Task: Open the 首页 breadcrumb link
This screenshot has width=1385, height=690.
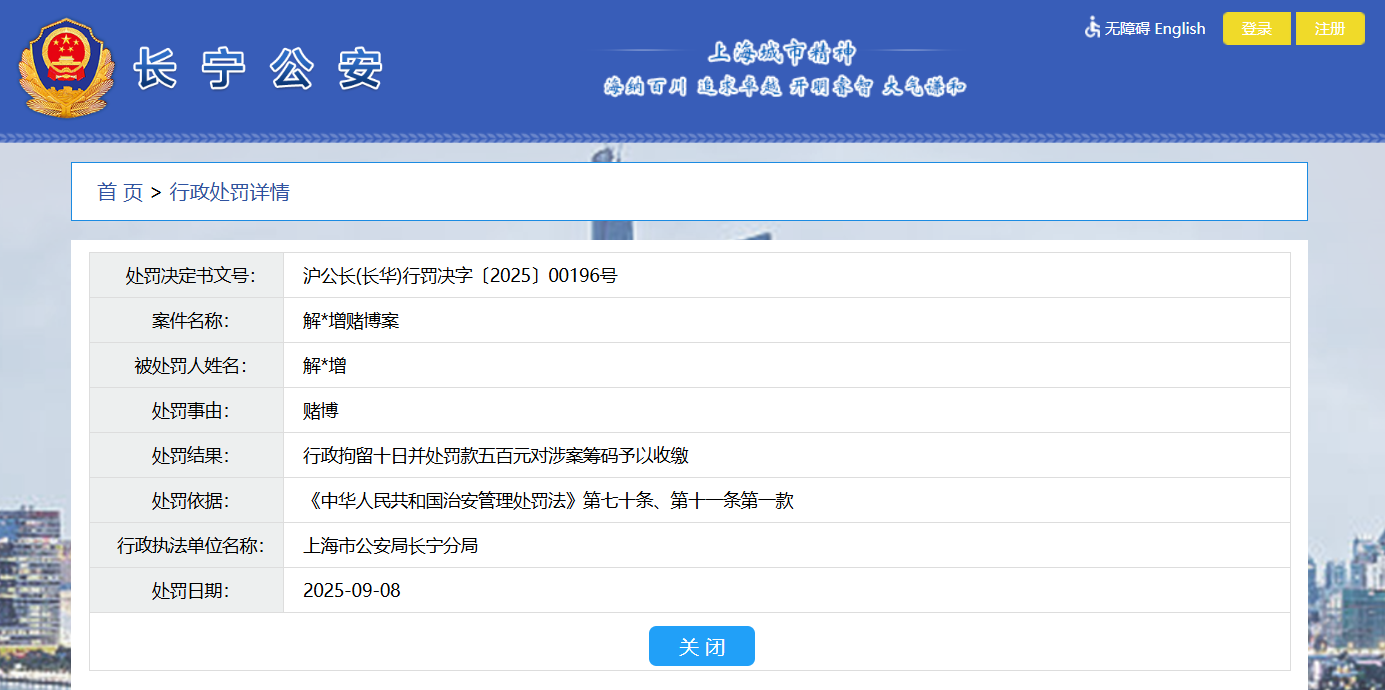Action: tap(117, 192)
